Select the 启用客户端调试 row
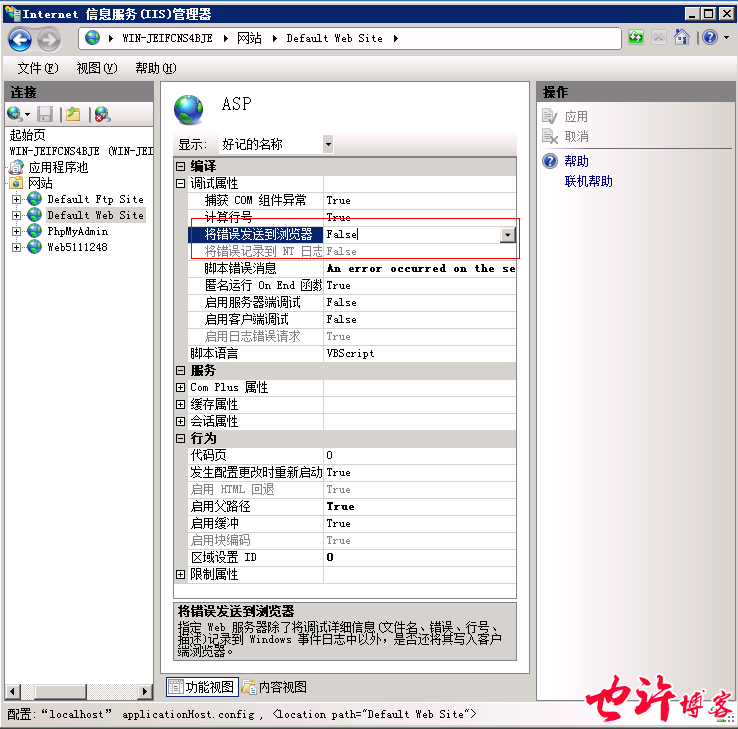Viewport: 738px width, 729px height. [352, 320]
